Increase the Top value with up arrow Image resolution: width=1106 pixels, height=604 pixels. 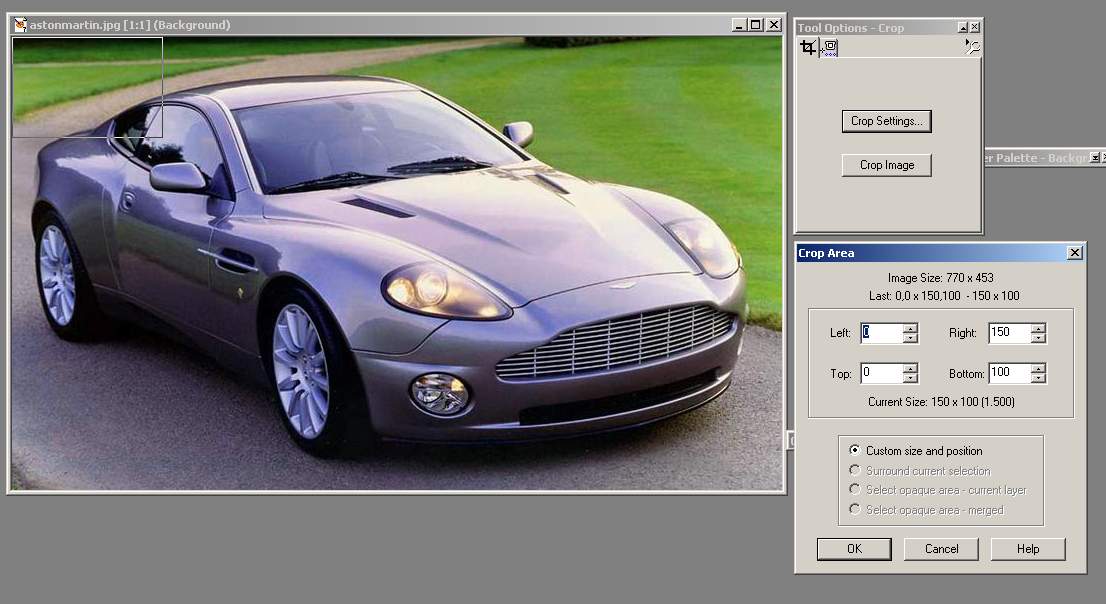911,368
